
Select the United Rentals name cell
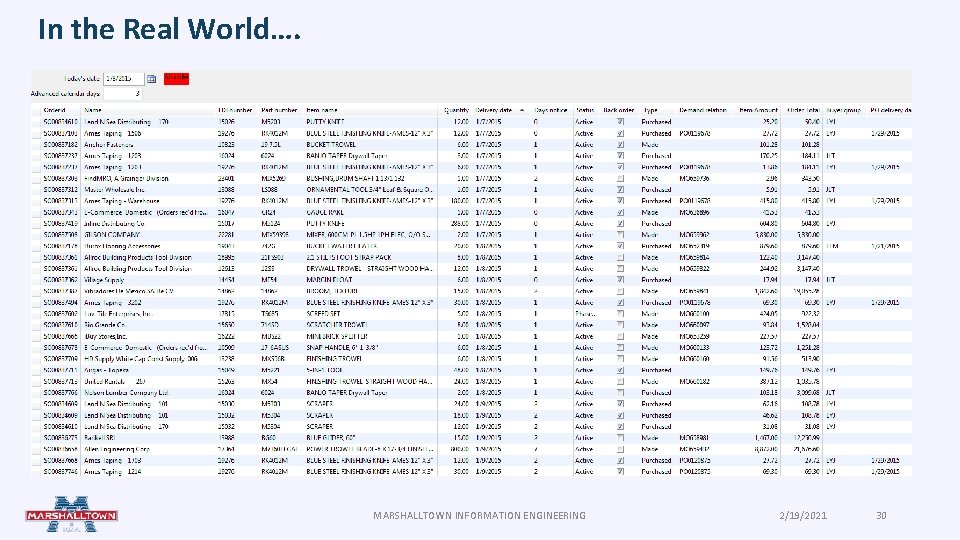(114, 381)
